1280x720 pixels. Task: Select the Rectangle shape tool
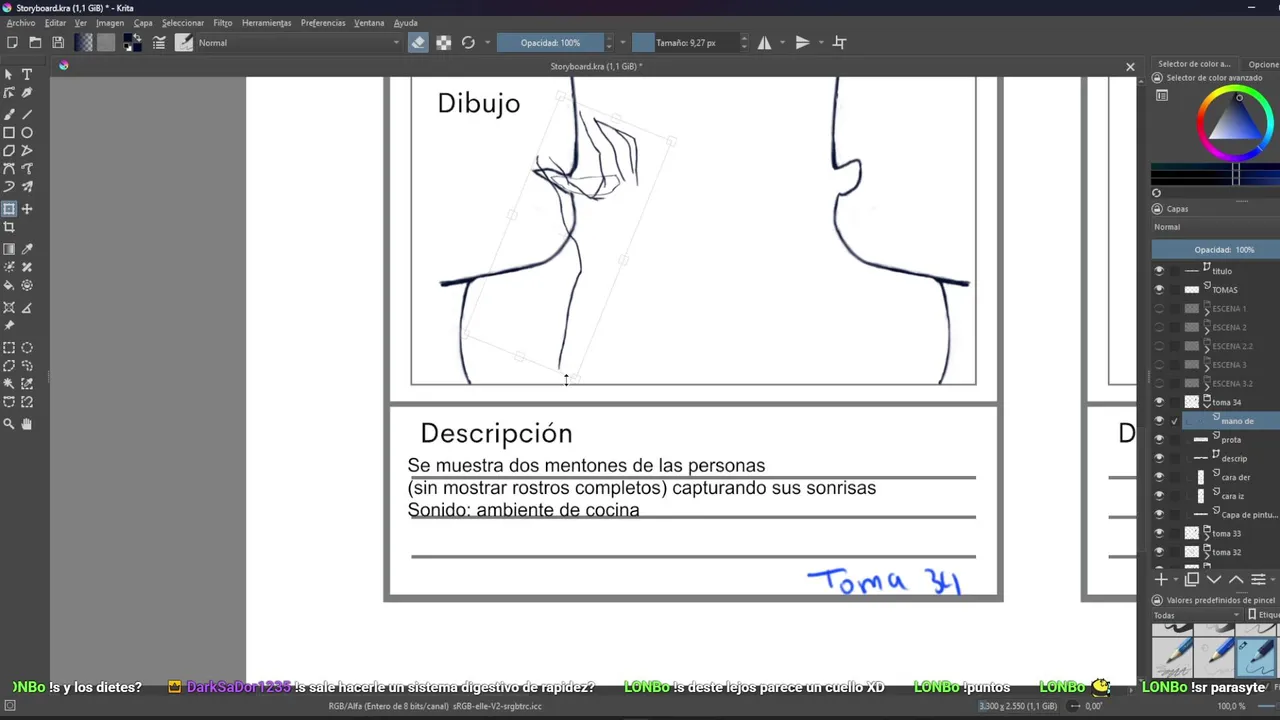click(9, 133)
